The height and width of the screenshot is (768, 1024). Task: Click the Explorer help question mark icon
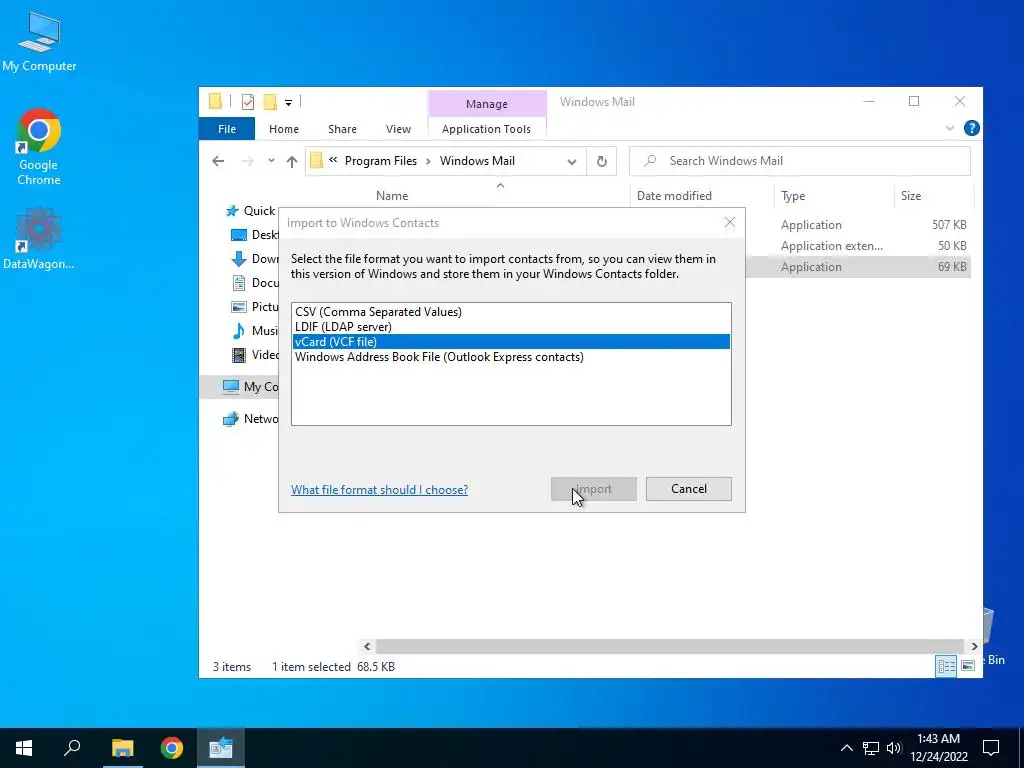click(x=971, y=129)
